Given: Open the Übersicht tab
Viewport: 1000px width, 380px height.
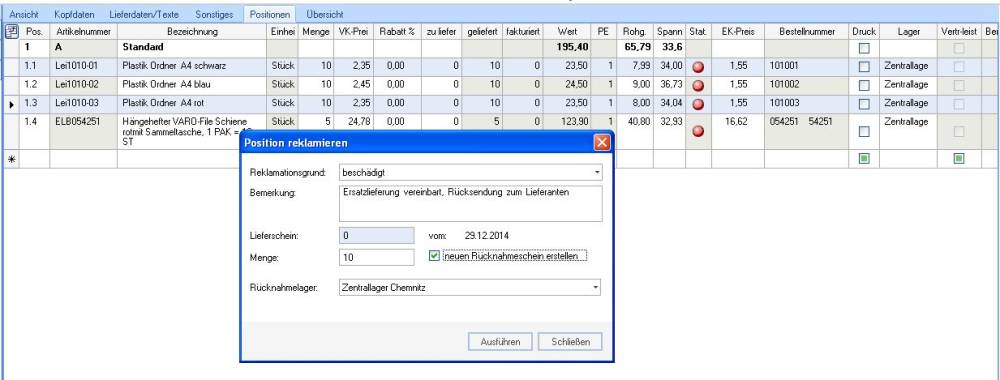Looking at the screenshot, I should 325,14.
